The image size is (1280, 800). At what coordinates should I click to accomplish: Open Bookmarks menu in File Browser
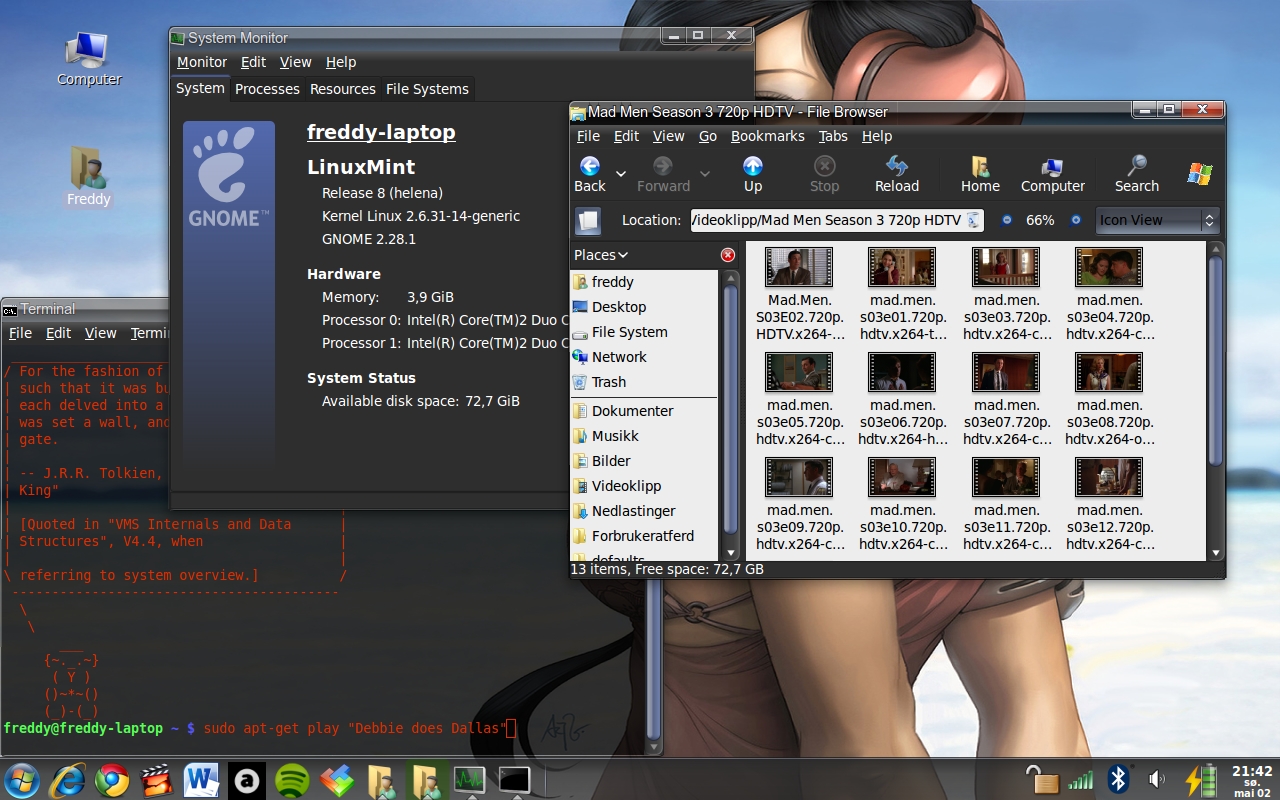point(767,136)
